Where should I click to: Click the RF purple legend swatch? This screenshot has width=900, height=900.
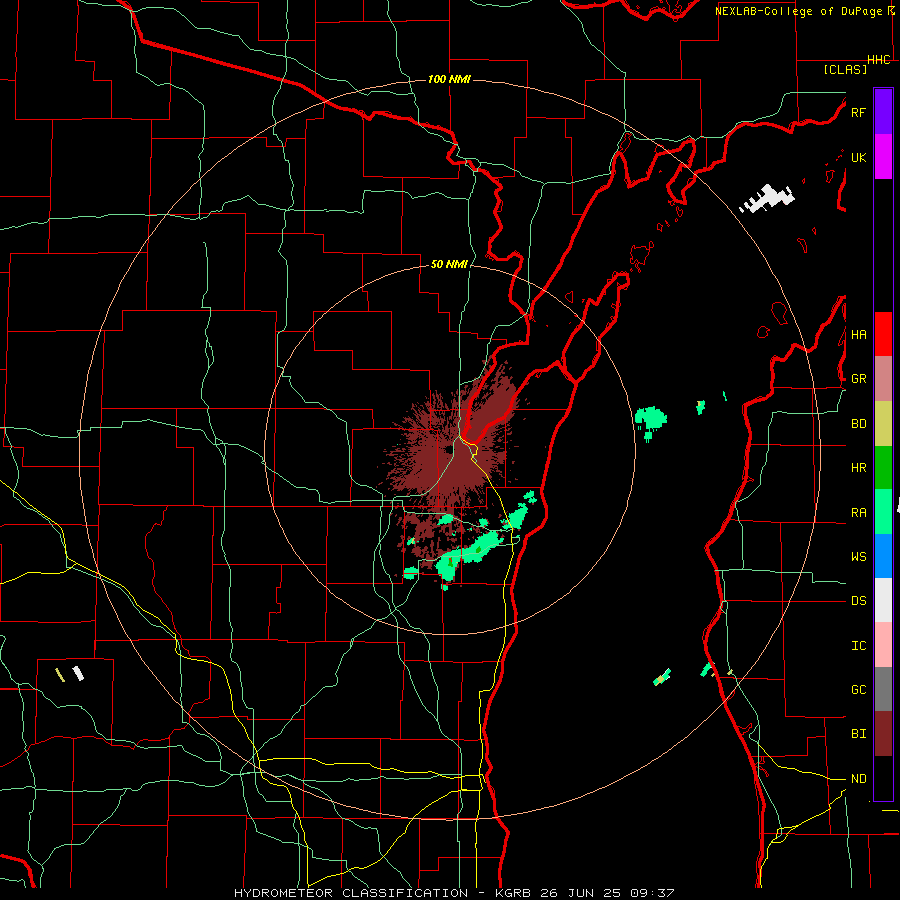pos(883,112)
